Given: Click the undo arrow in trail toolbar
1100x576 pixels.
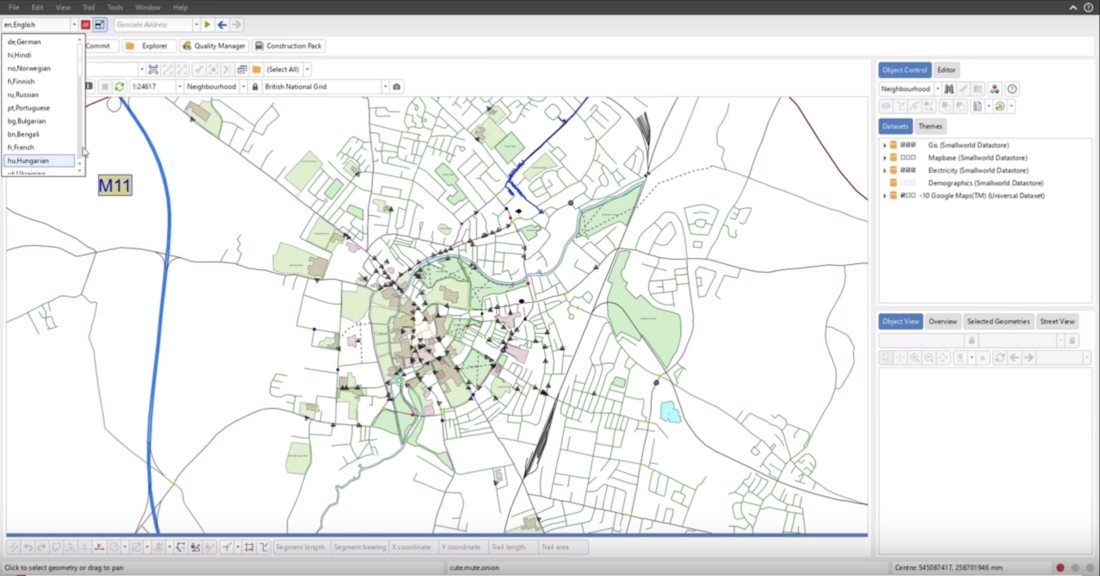Looking at the screenshot, I should [28, 547].
